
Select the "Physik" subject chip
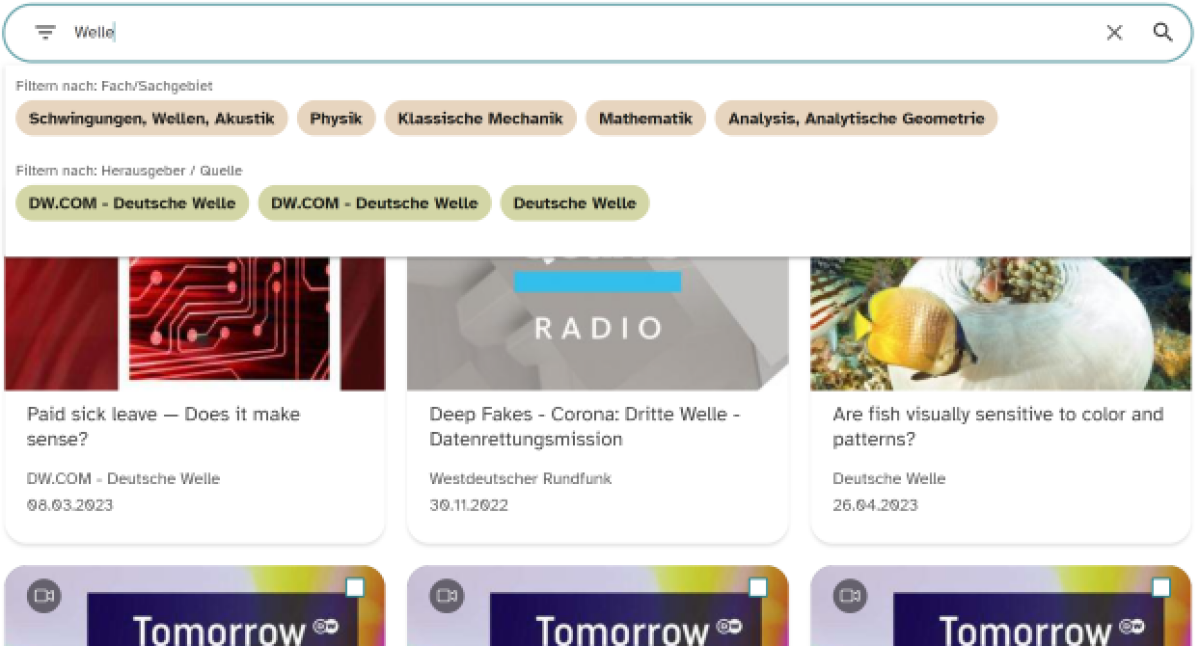(x=336, y=118)
